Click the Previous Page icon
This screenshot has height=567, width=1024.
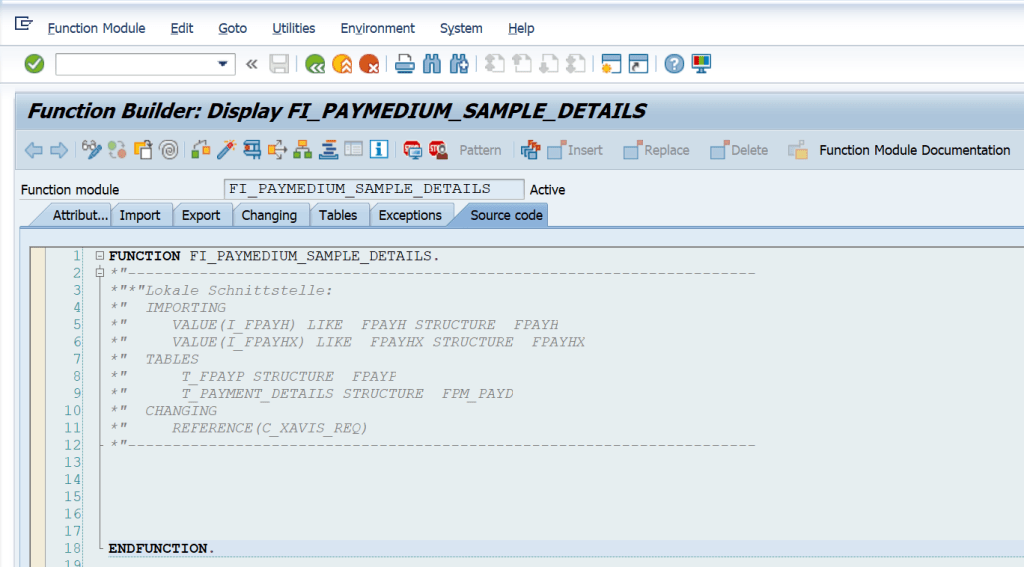pos(522,64)
